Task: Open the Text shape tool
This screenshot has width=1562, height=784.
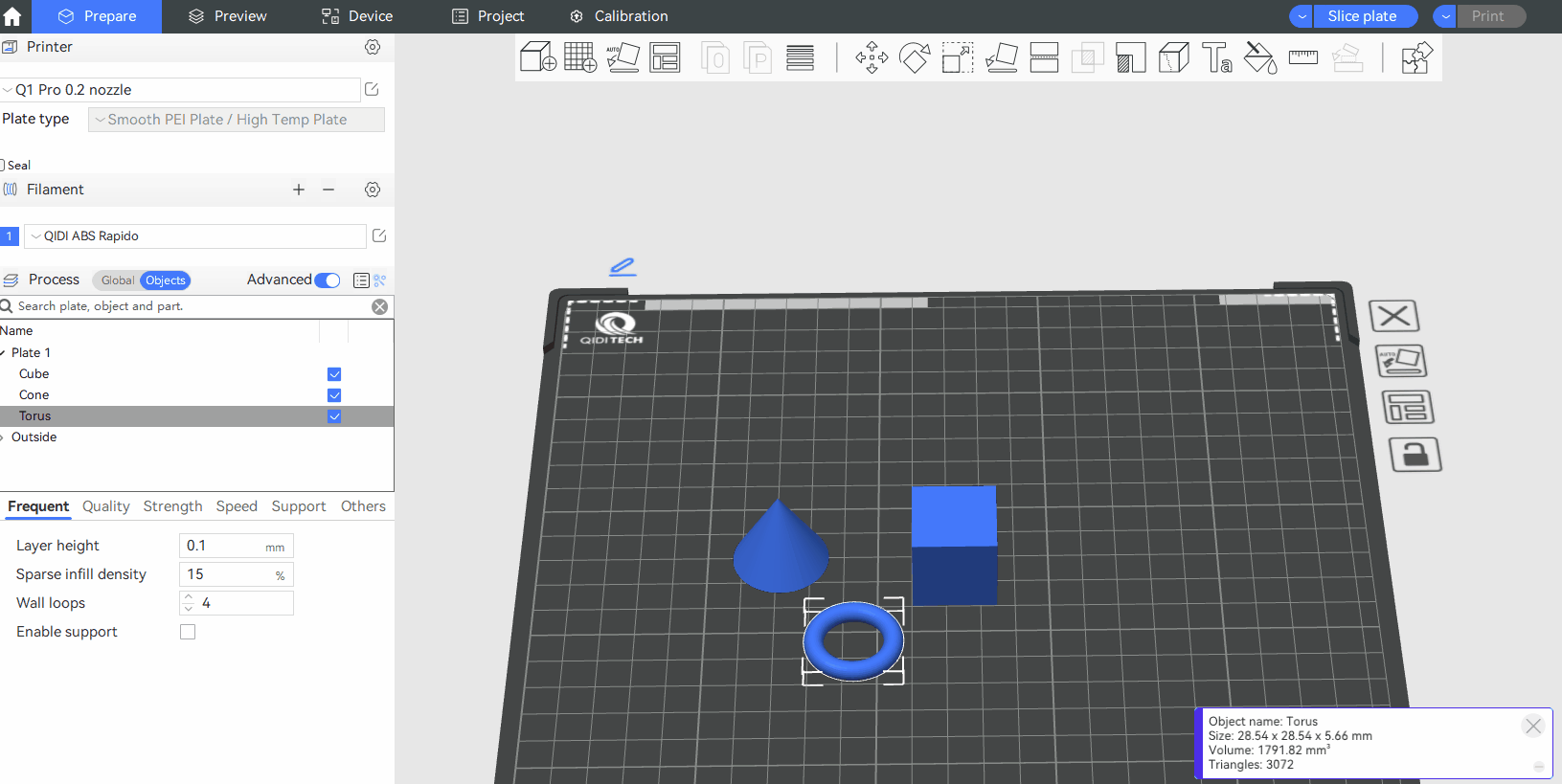Action: [1217, 57]
